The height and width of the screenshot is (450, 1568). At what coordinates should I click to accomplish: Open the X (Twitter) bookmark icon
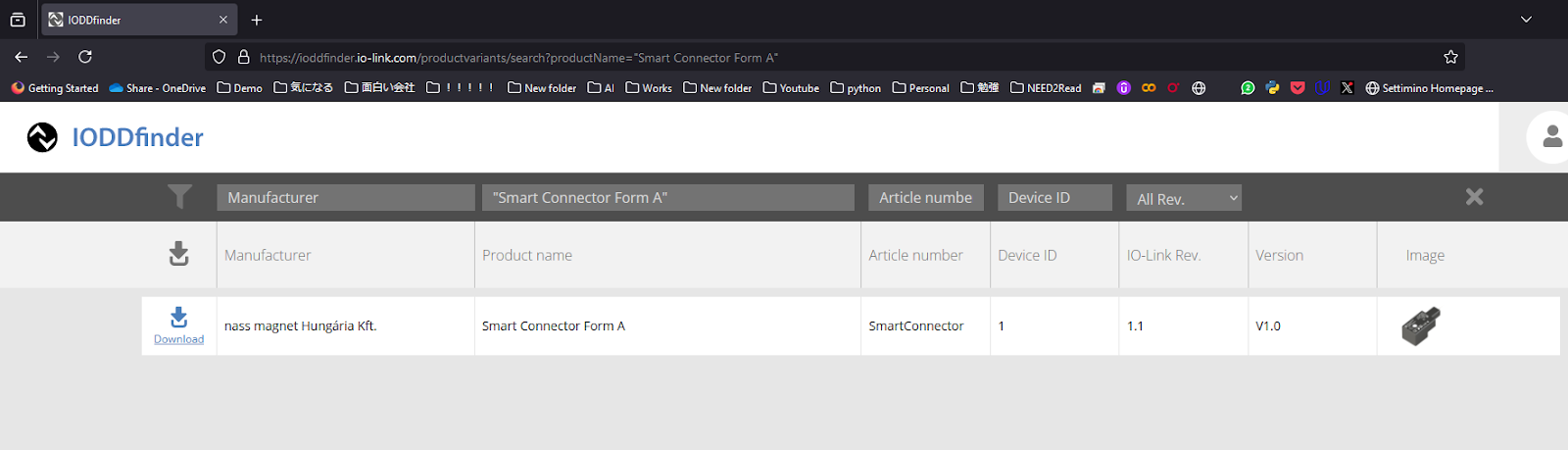[x=1347, y=88]
